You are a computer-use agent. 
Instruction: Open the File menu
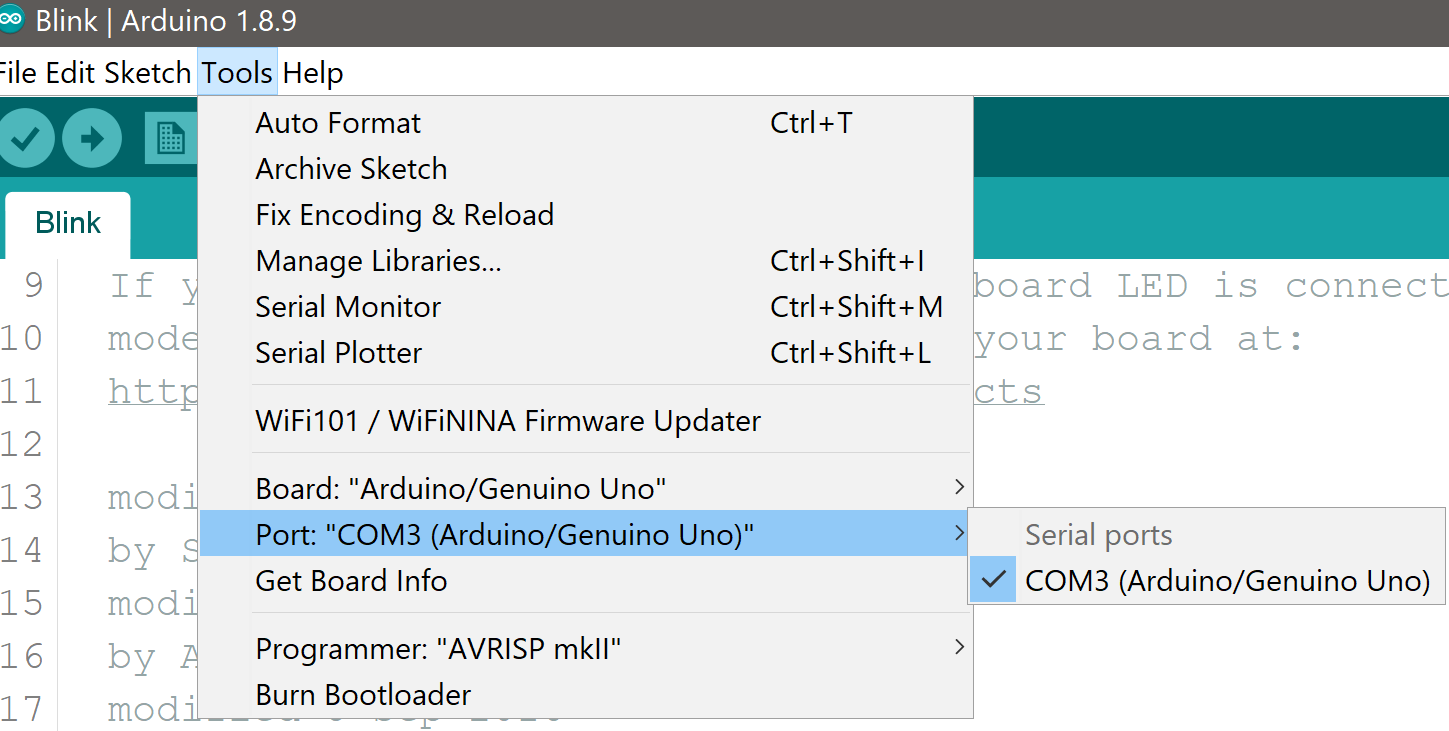18,73
